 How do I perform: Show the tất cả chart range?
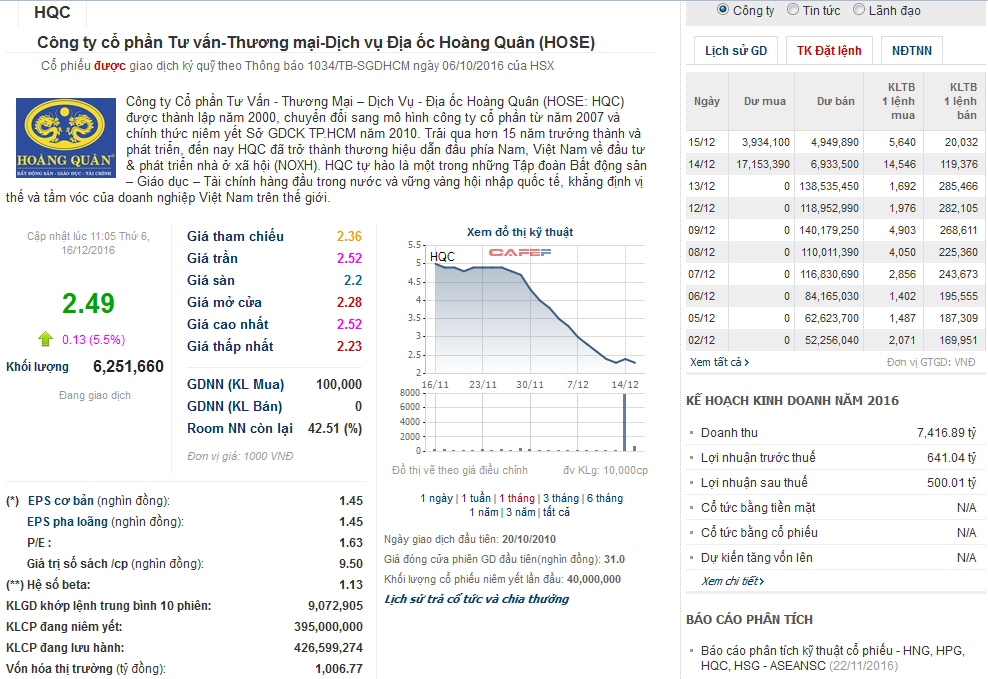coord(556,512)
